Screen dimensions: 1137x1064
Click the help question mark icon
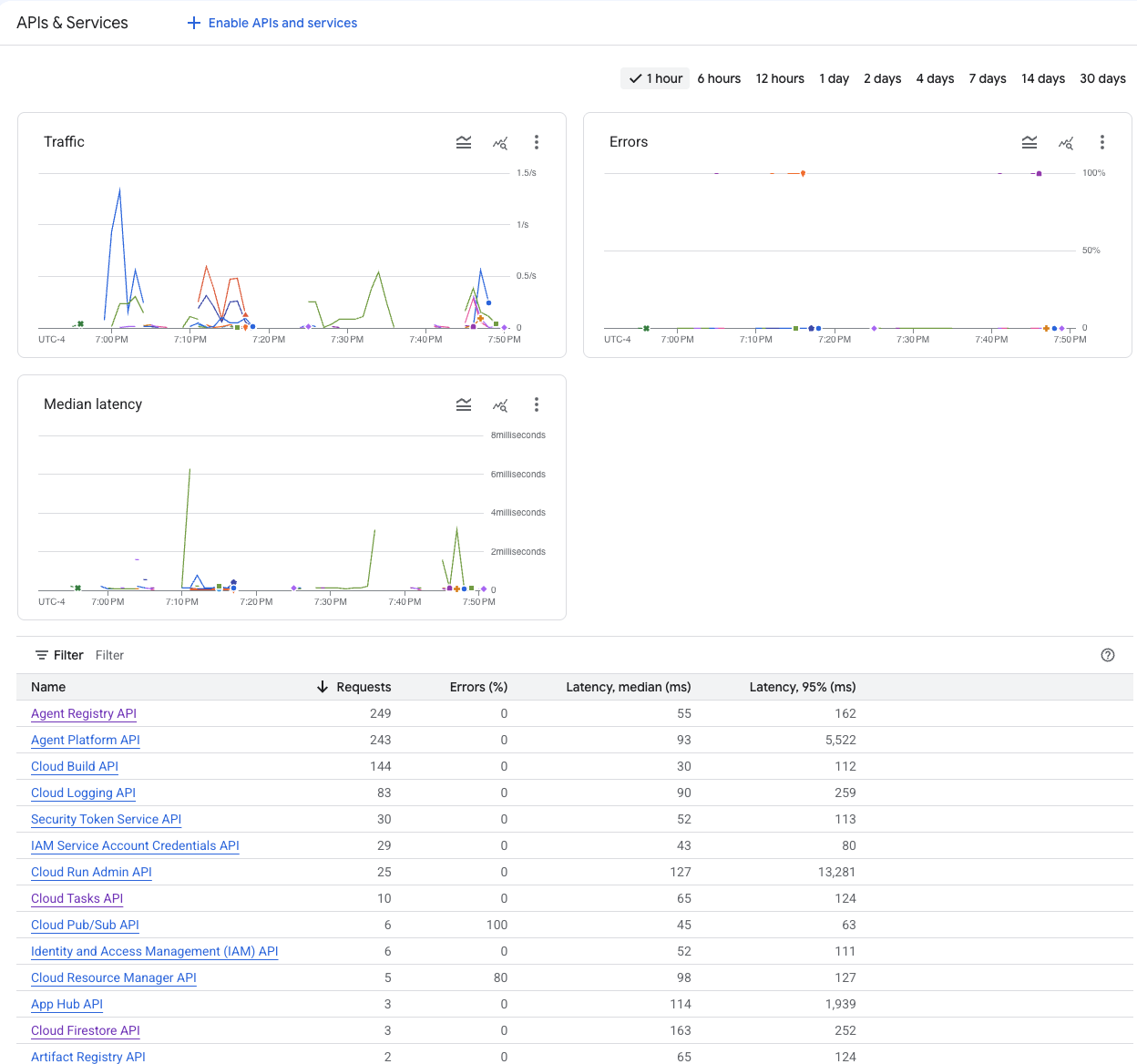pos(1108,655)
